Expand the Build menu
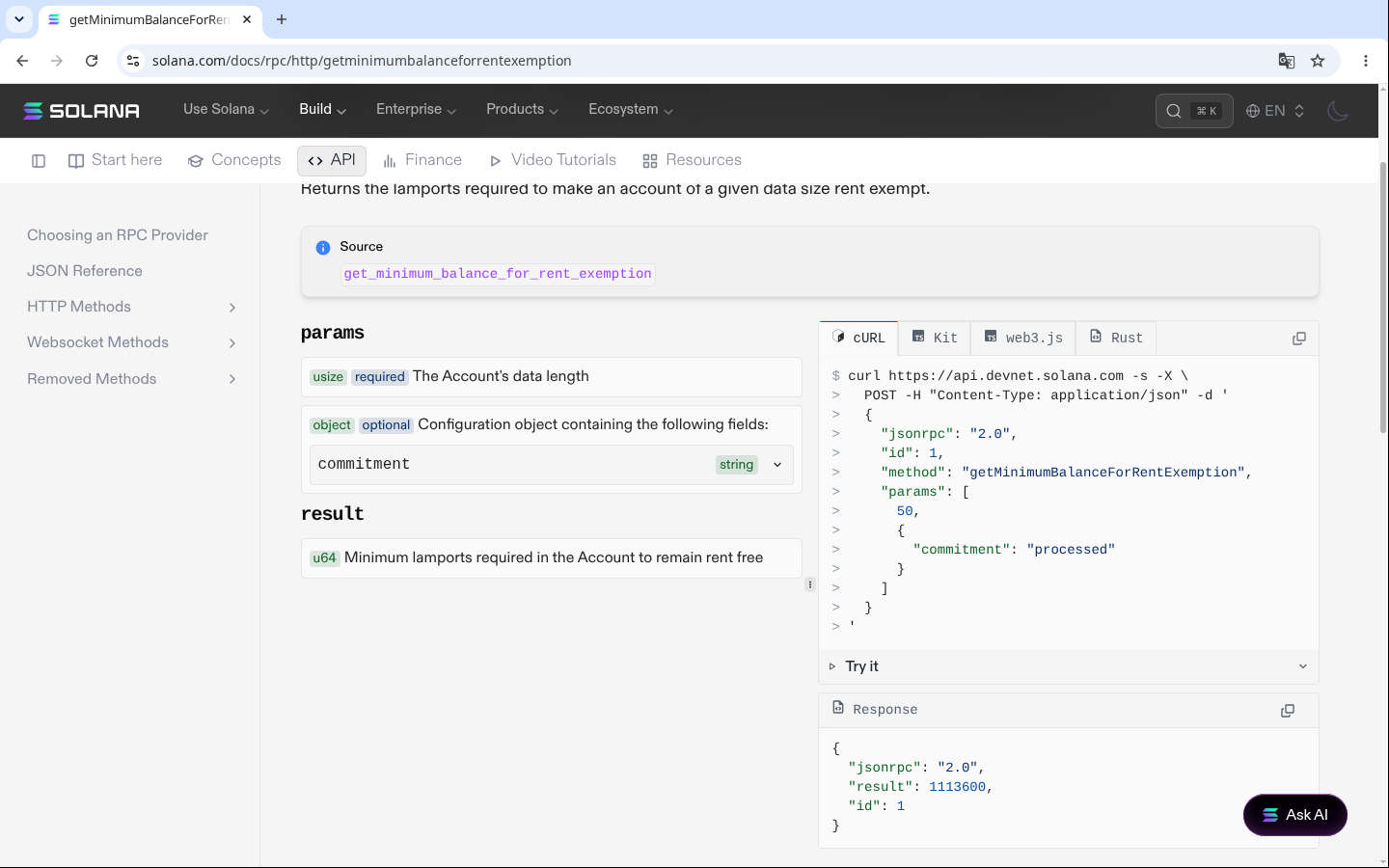The height and width of the screenshot is (868, 1389). point(323,110)
